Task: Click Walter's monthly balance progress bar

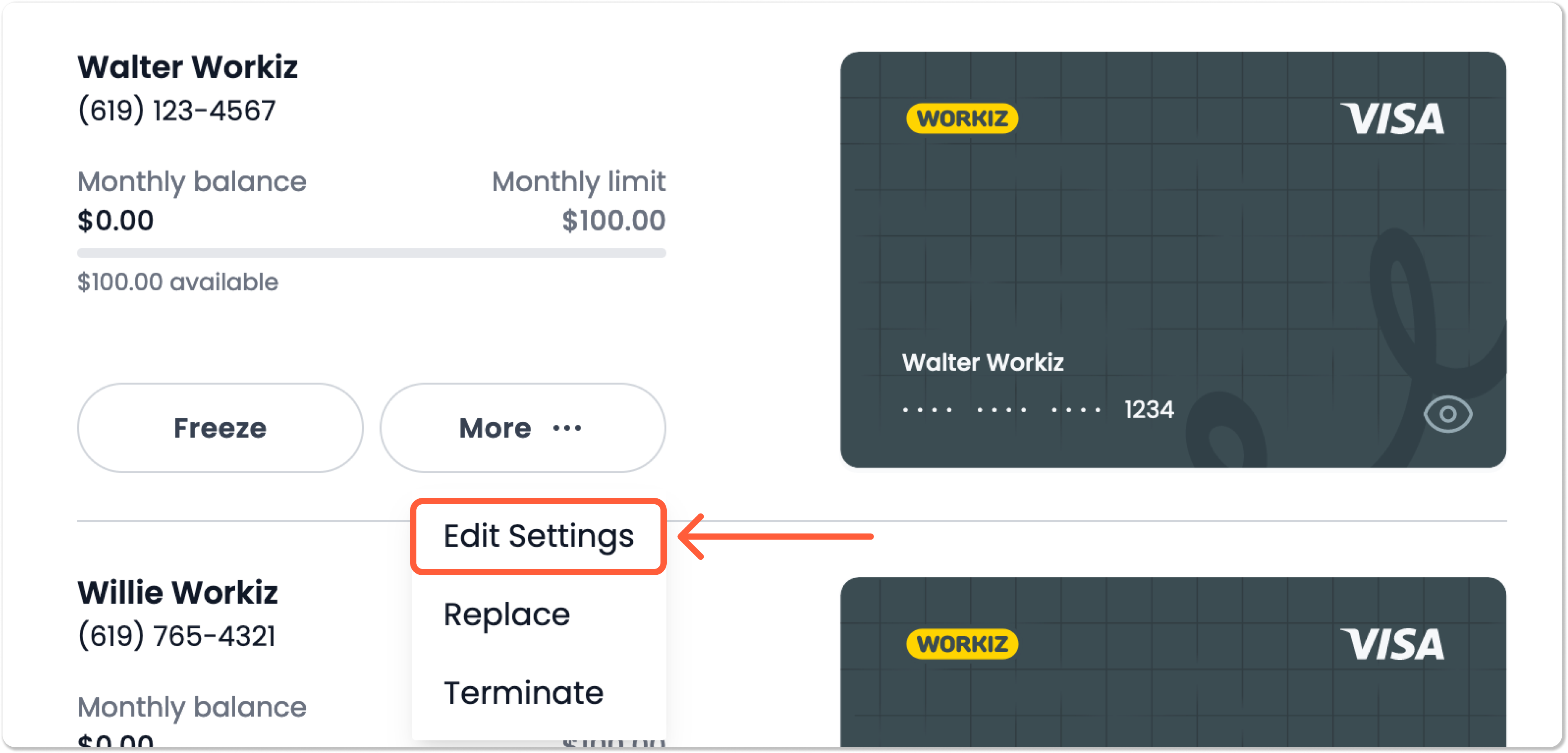Action: pos(371,253)
